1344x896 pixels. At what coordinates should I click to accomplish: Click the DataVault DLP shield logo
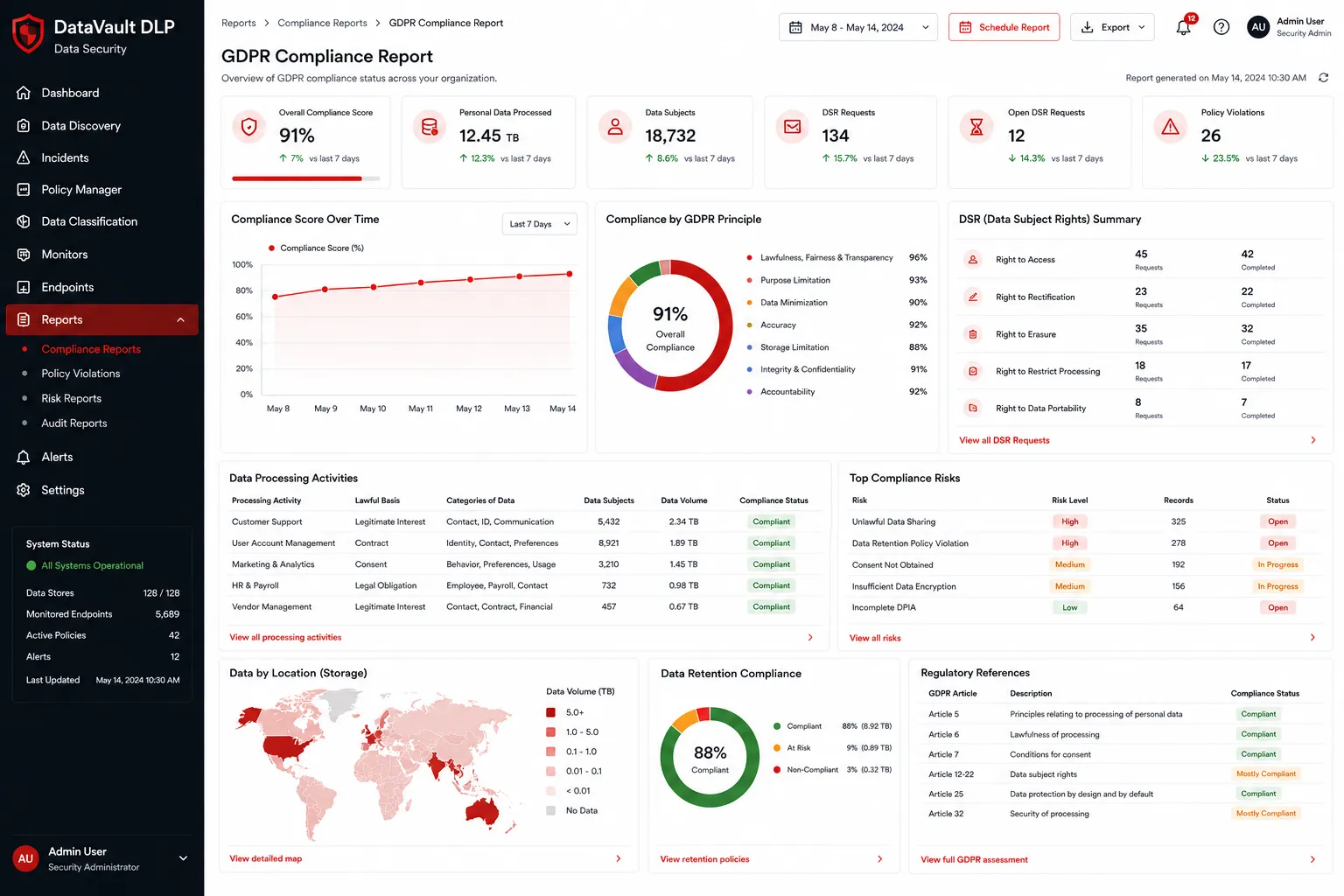coord(28,34)
